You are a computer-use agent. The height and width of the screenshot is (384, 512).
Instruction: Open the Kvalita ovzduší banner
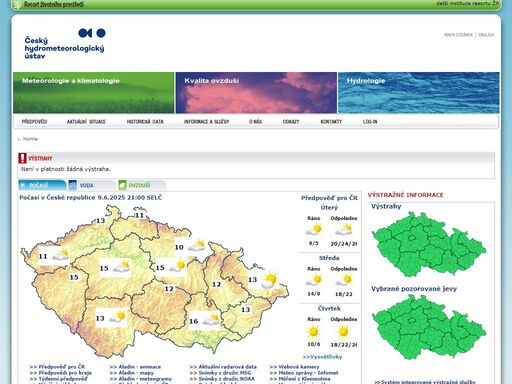256,93
